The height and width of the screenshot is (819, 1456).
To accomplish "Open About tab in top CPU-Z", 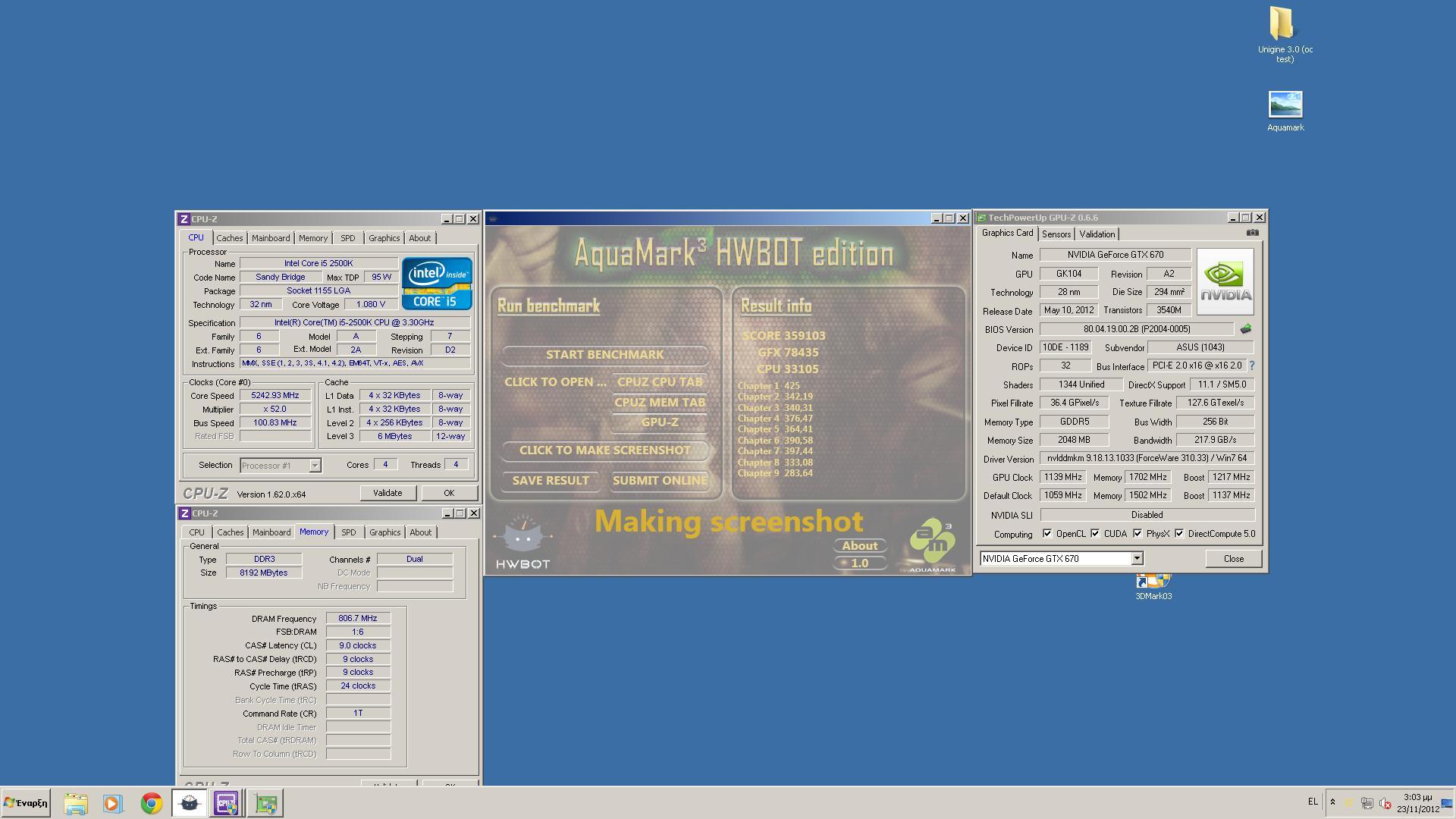I will tap(419, 238).
